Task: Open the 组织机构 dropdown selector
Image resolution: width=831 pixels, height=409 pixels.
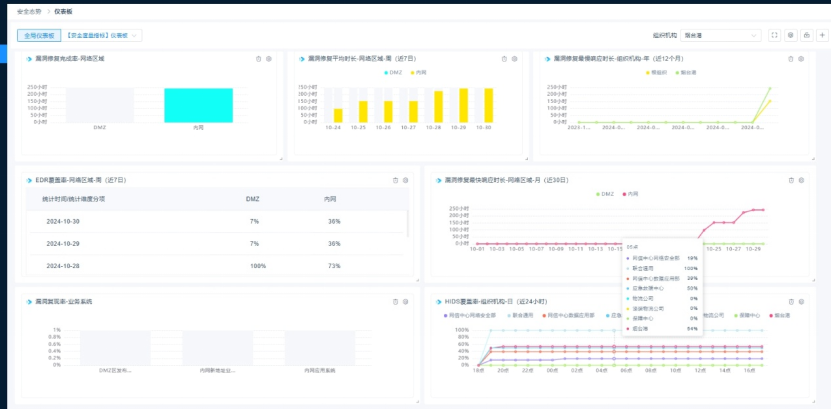Action: (721, 35)
